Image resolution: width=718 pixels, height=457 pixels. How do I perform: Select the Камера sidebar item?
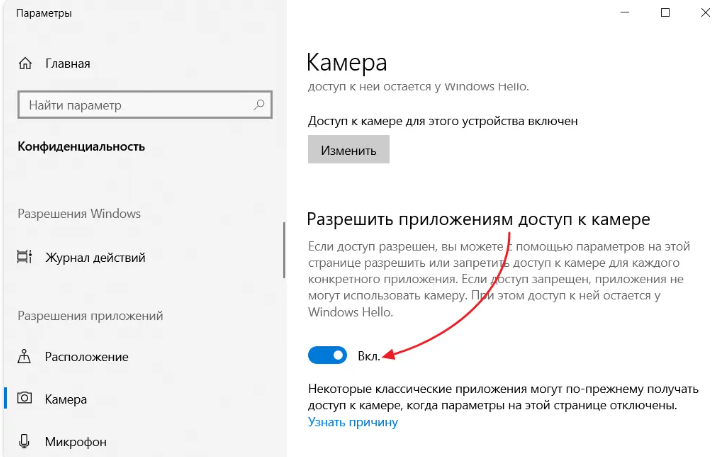point(66,399)
